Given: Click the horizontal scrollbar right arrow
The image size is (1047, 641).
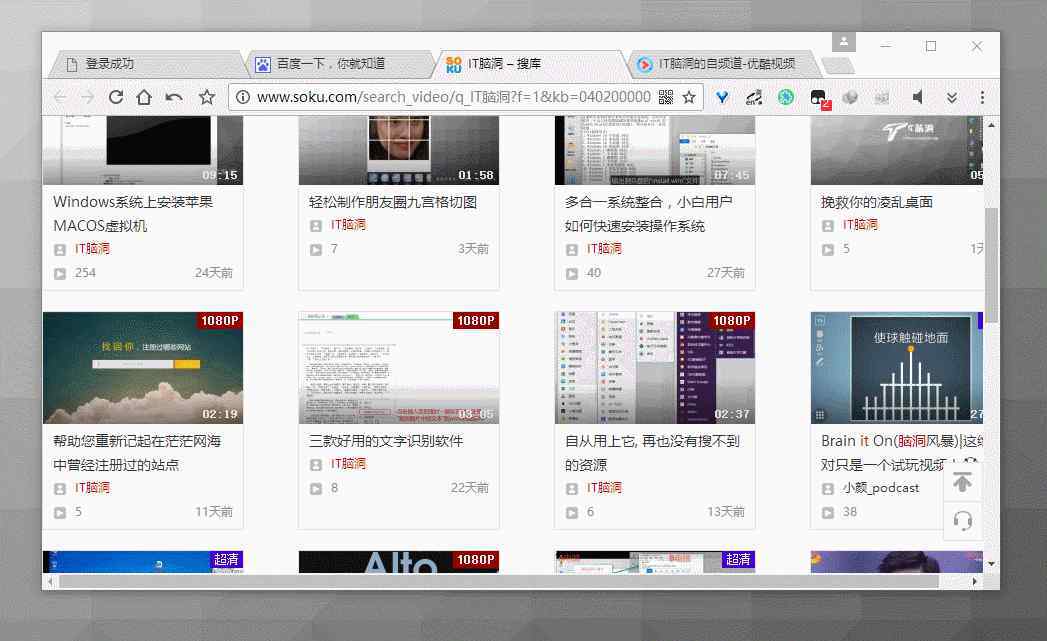Looking at the screenshot, I should tap(976, 582).
